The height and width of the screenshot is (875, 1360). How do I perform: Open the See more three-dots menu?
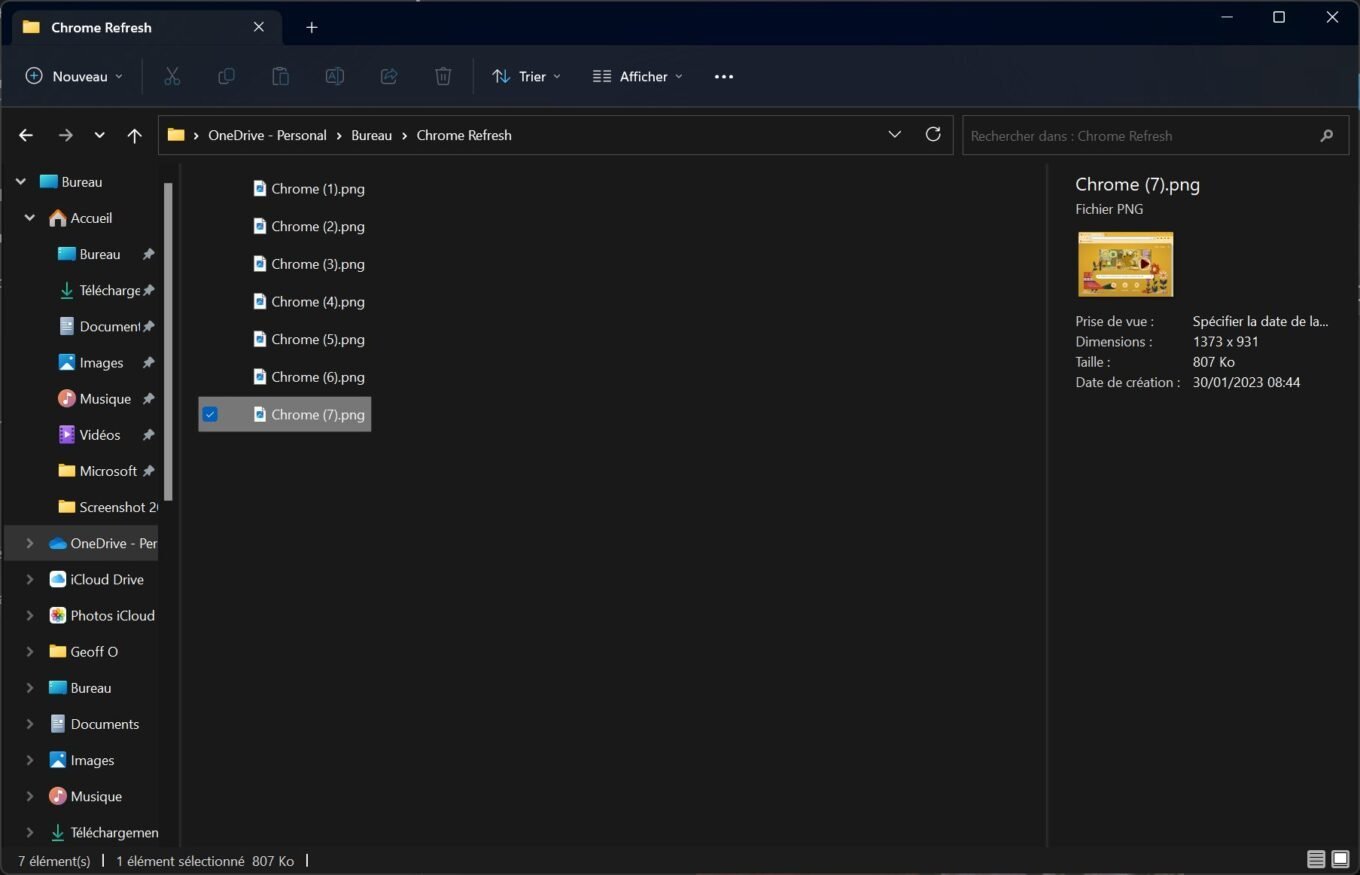[724, 76]
